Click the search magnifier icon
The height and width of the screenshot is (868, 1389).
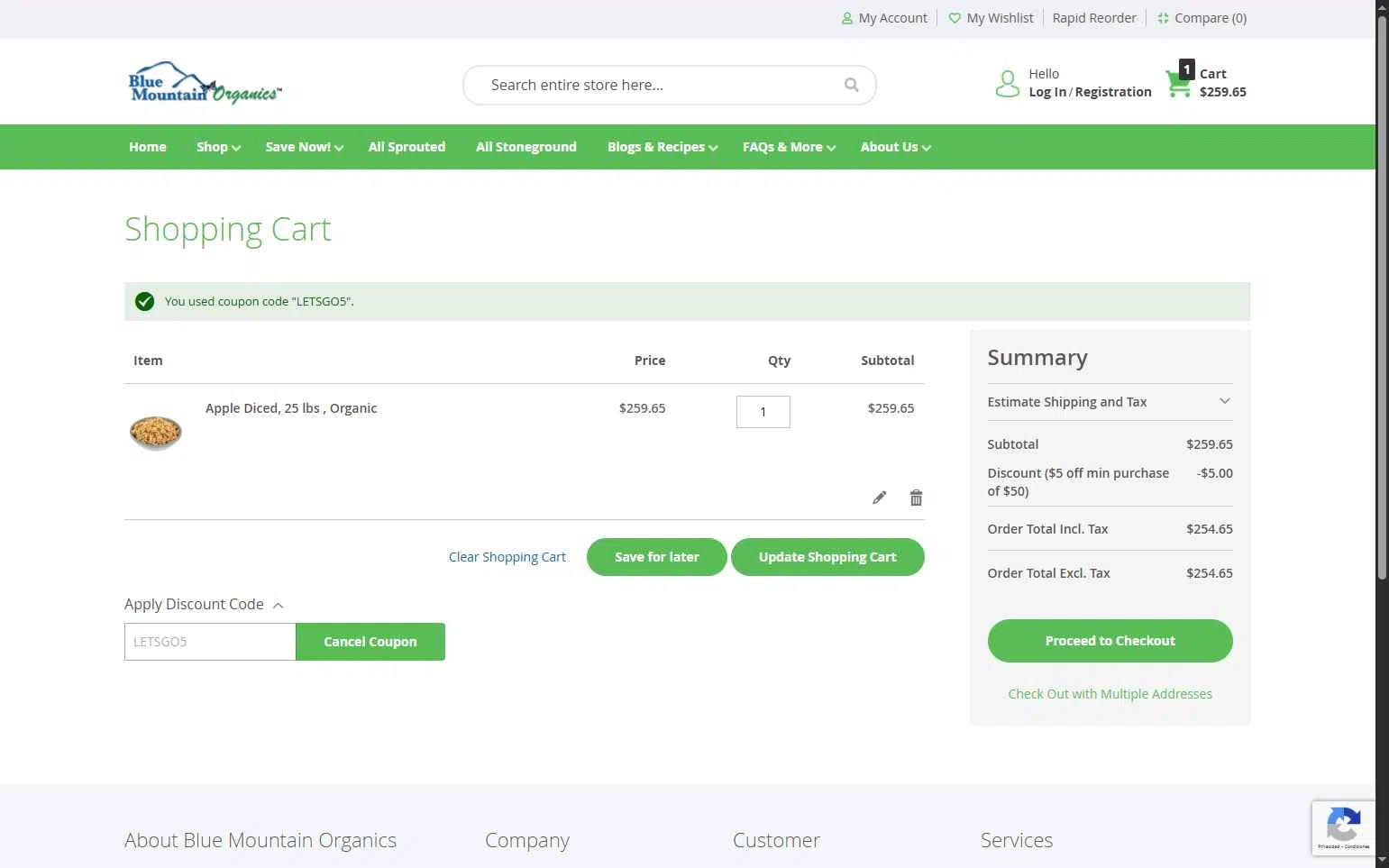[851, 85]
